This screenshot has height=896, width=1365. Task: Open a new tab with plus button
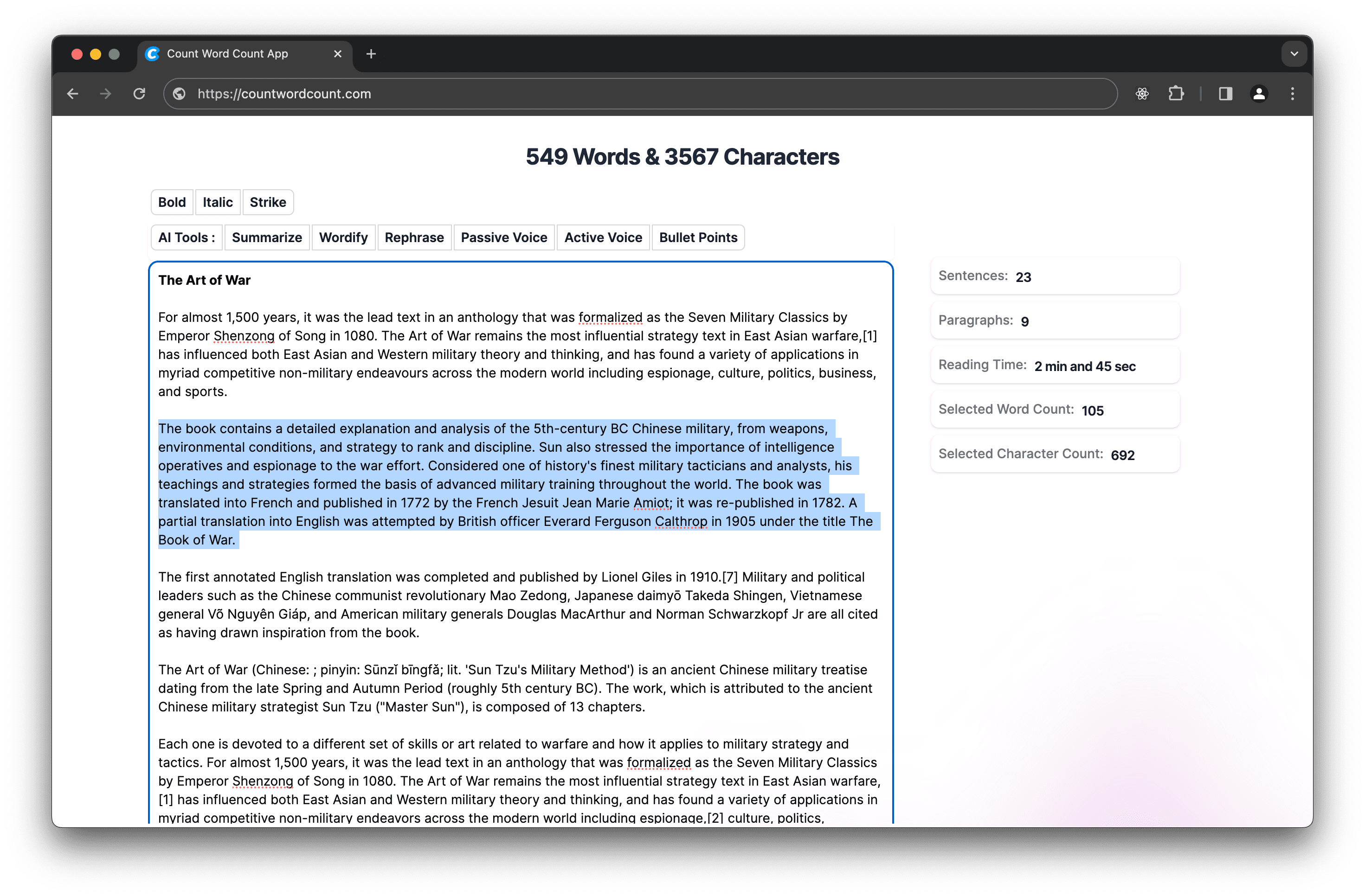click(371, 54)
